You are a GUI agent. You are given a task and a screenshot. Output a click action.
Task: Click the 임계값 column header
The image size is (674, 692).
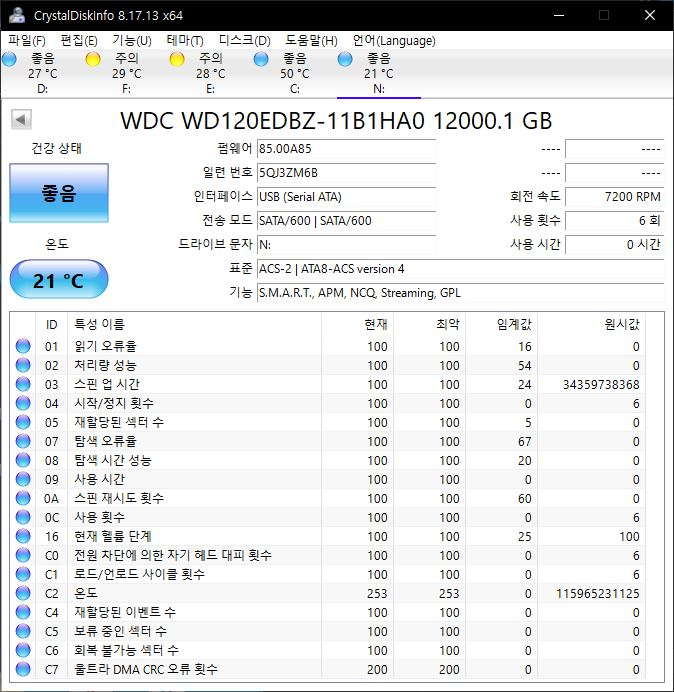tap(501, 324)
